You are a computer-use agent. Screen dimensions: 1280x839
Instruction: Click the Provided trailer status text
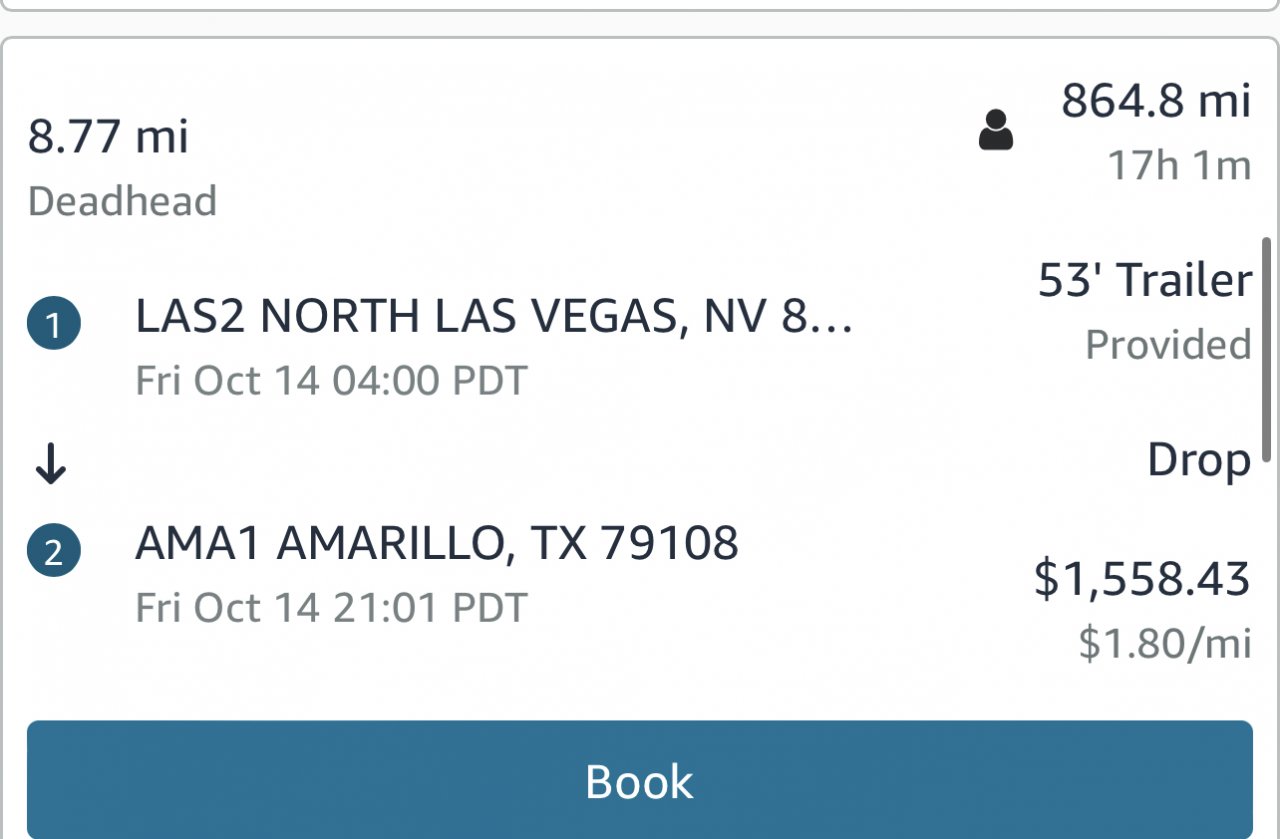[x=1168, y=345]
